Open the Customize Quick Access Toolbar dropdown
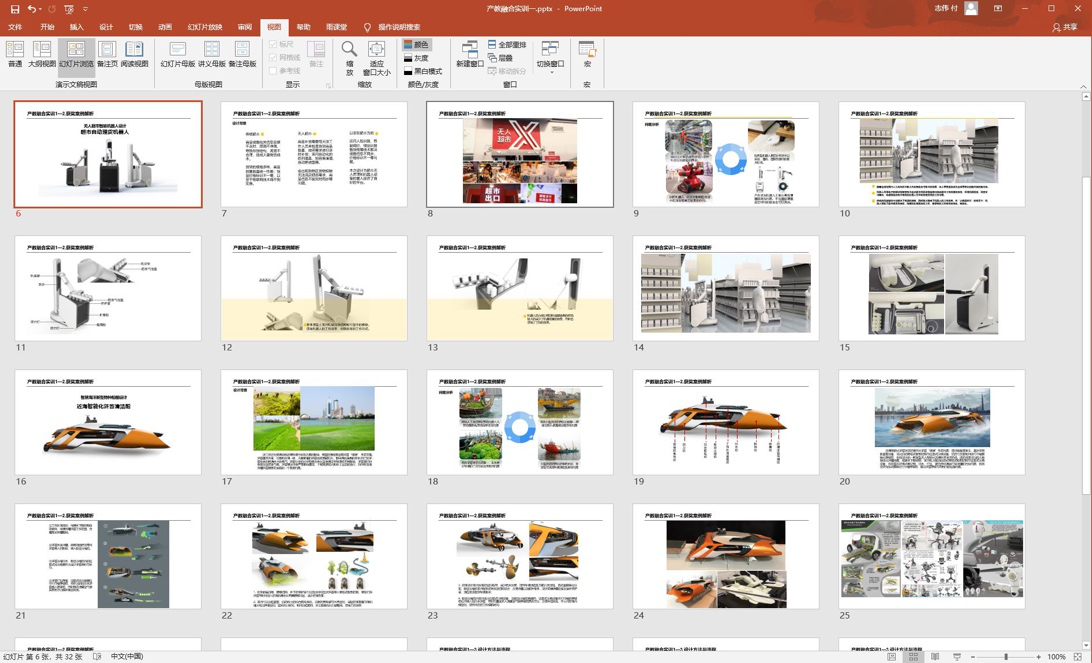 [x=86, y=9]
